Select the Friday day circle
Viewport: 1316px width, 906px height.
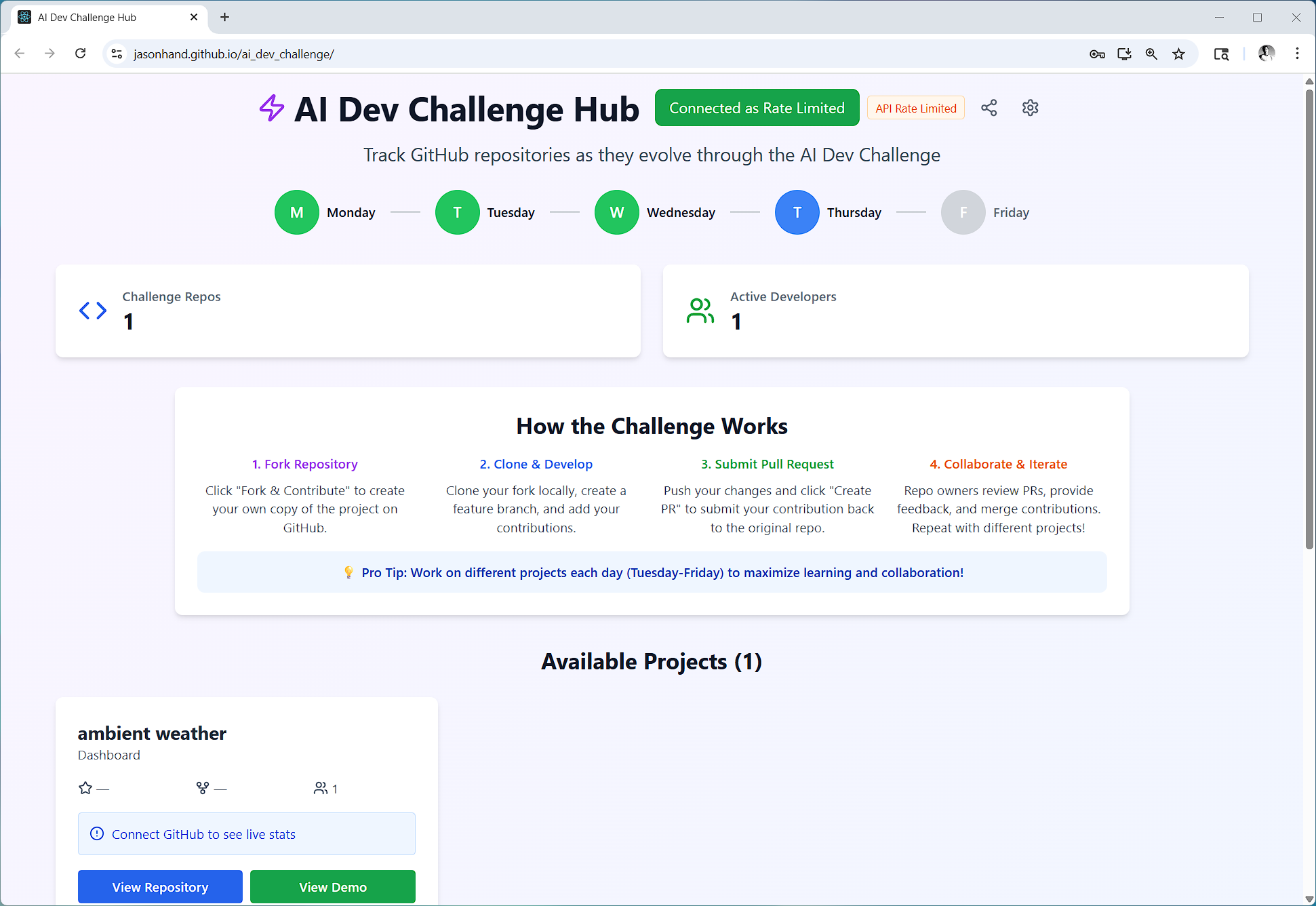coord(963,212)
